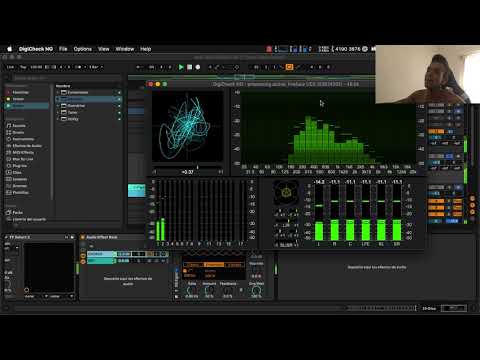480x360 pixels.
Task: Open the Plug-ins browser category
Action: click(17, 166)
